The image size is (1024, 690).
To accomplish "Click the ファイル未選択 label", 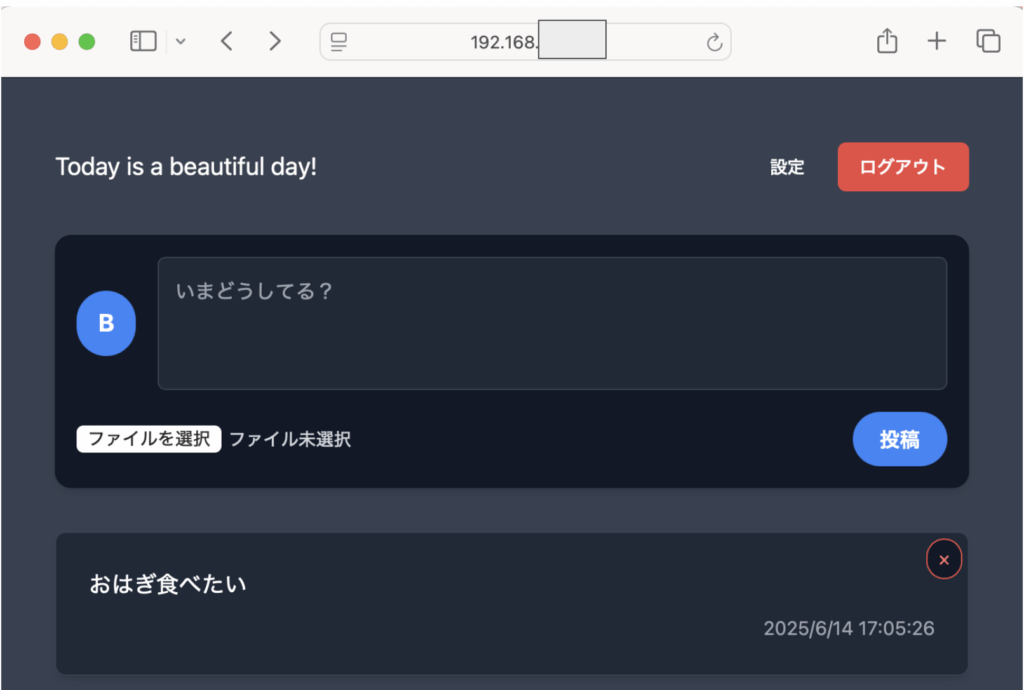I will (290, 439).
